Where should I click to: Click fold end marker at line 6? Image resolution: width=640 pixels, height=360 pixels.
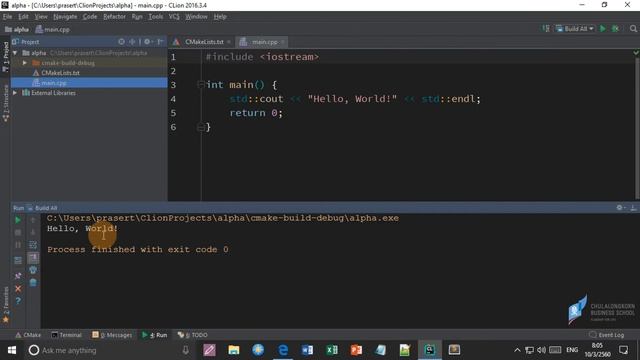[200, 127]
